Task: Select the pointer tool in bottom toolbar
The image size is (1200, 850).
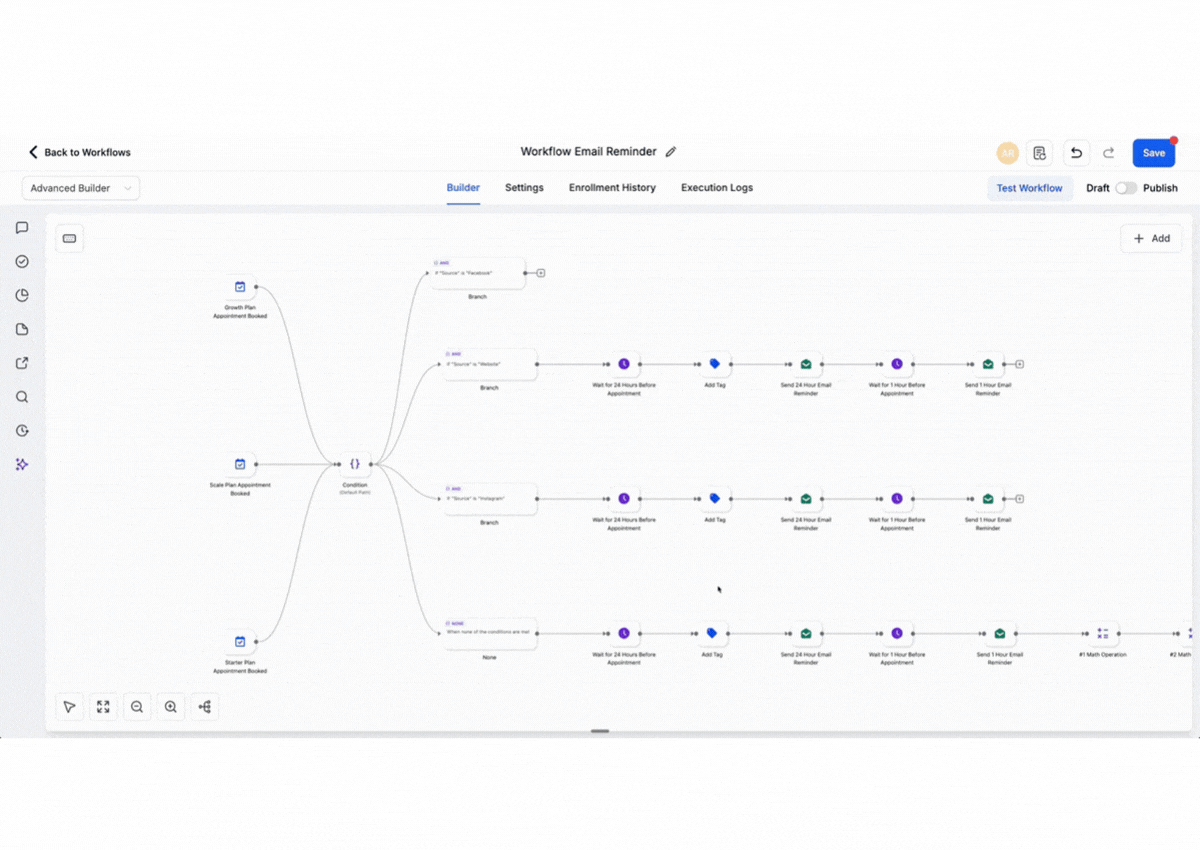Action: (69, 706)
